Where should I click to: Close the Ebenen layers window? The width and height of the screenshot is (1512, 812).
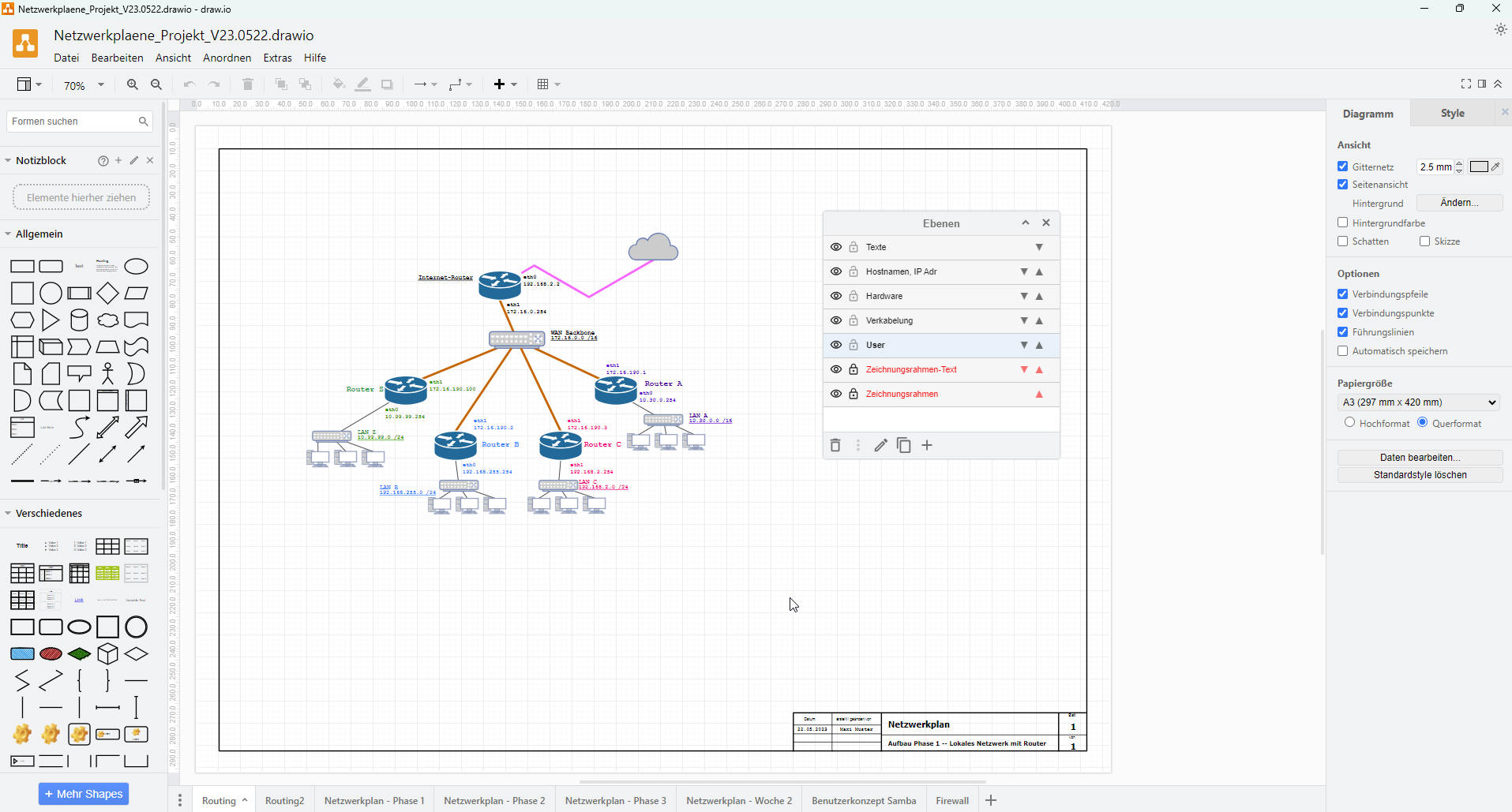point(1046,223)
